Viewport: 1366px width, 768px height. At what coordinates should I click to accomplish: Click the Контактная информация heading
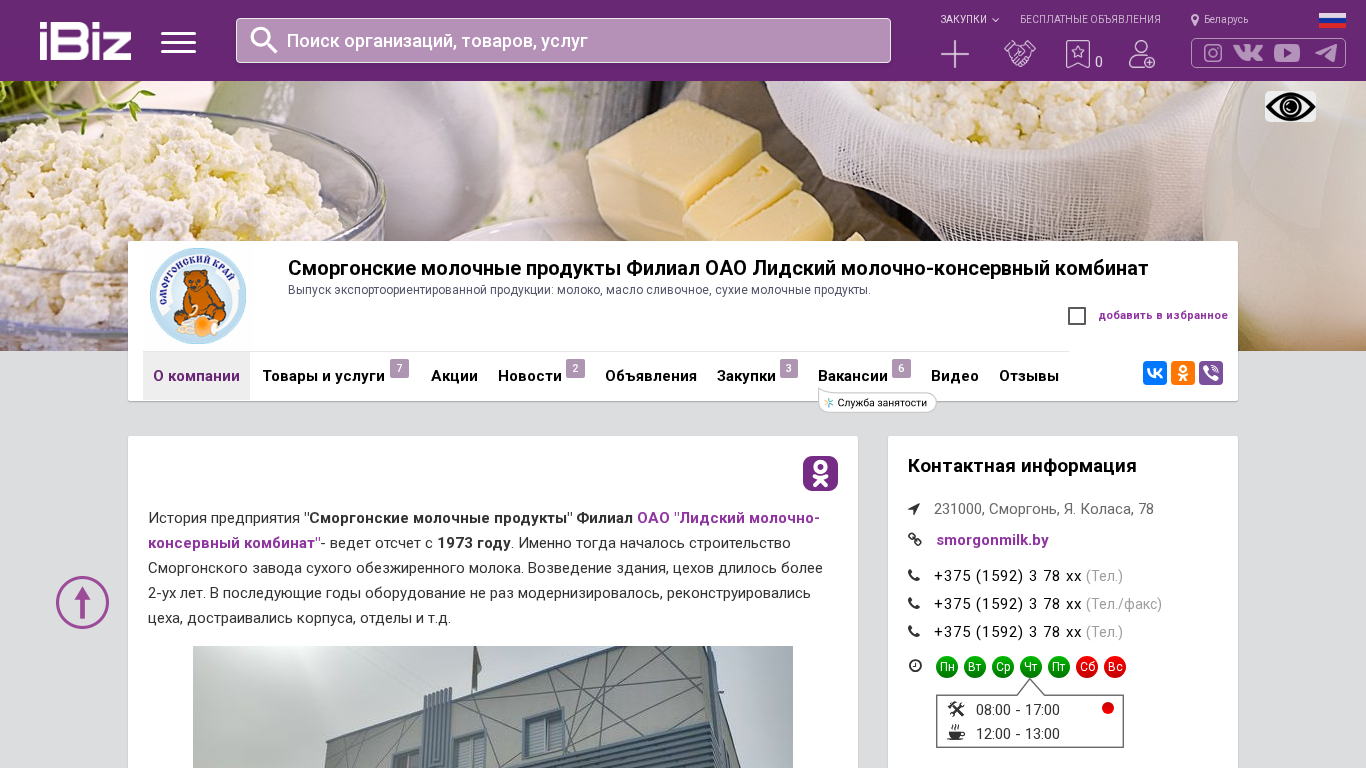[1022, 466]
